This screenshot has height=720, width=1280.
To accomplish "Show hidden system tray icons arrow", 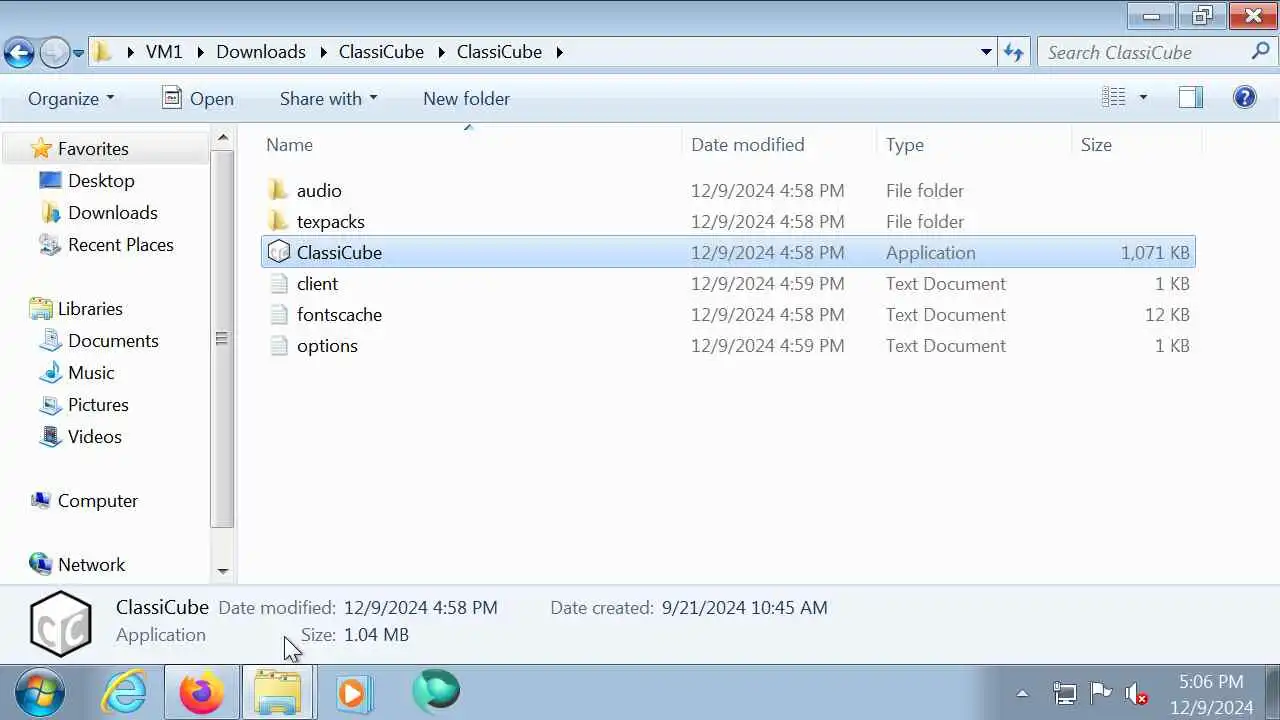I will tap(1022, 692).
